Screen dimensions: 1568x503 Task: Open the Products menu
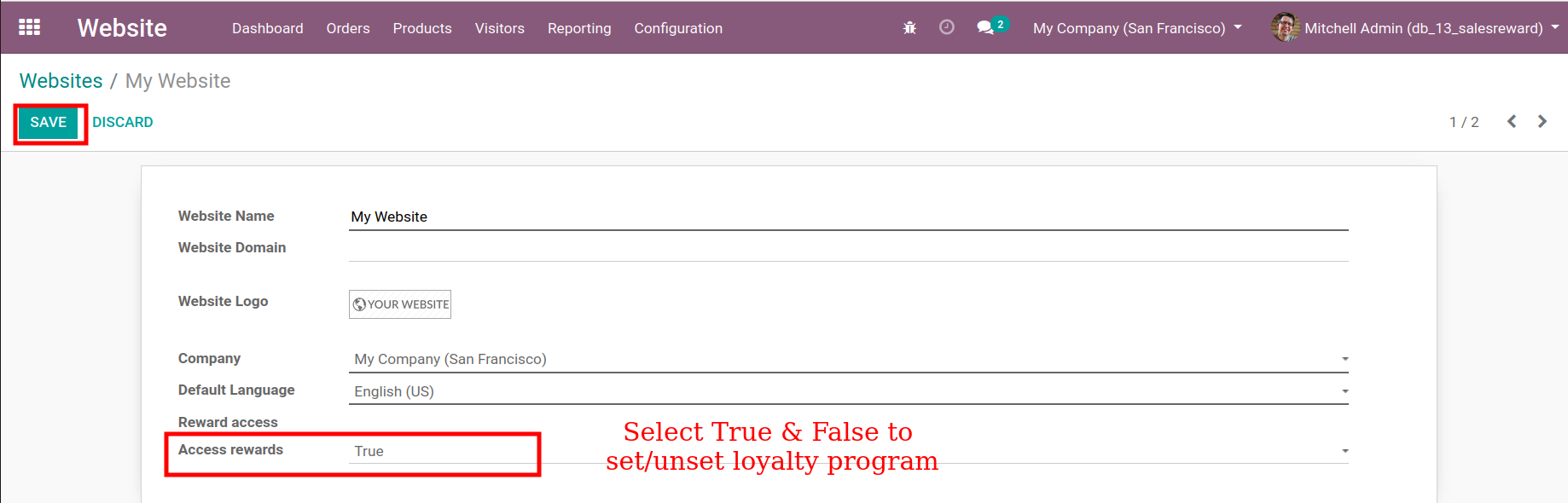click(x=422, y=28)
